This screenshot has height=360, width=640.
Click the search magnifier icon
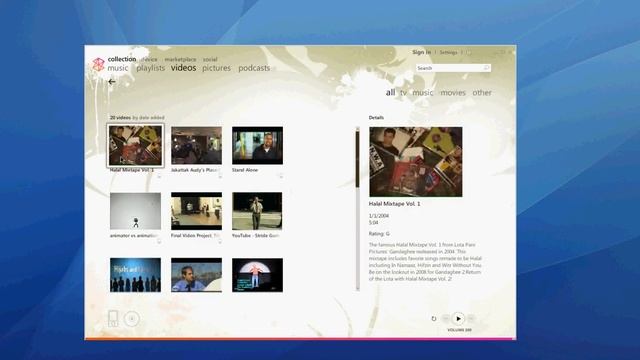[x=486, y=68]
